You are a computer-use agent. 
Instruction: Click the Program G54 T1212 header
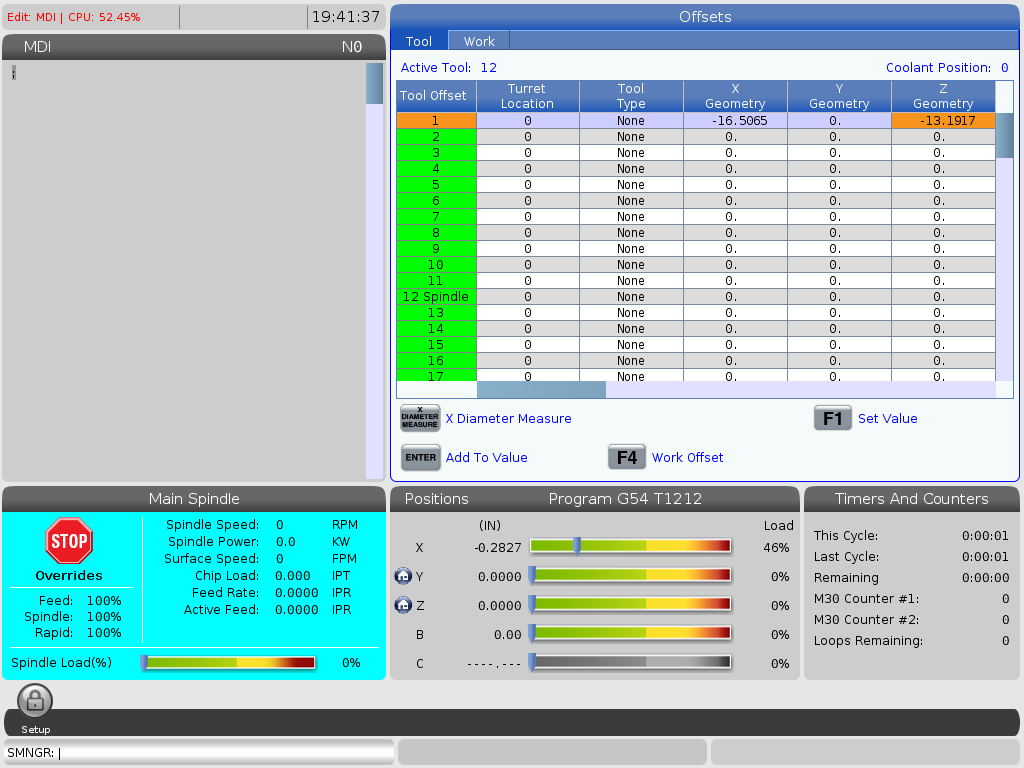(x=625, y=499)
